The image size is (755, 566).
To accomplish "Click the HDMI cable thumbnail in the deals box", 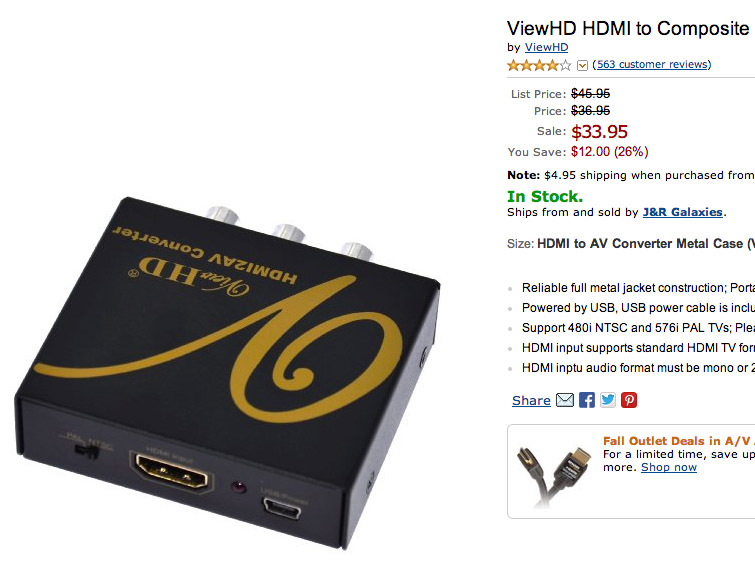I will coord(554,476).
